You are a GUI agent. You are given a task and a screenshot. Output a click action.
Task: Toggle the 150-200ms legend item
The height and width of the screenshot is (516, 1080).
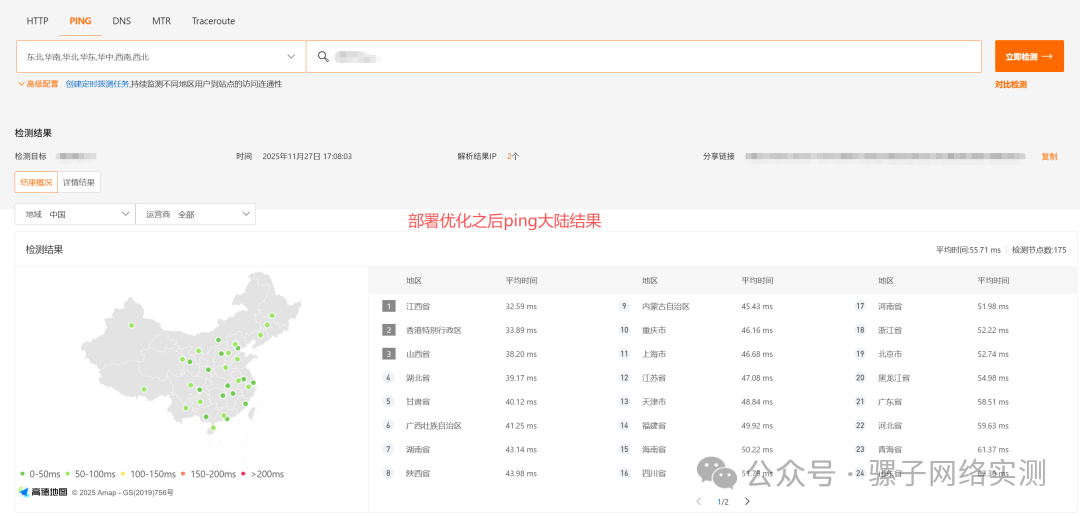pos(209,474)
